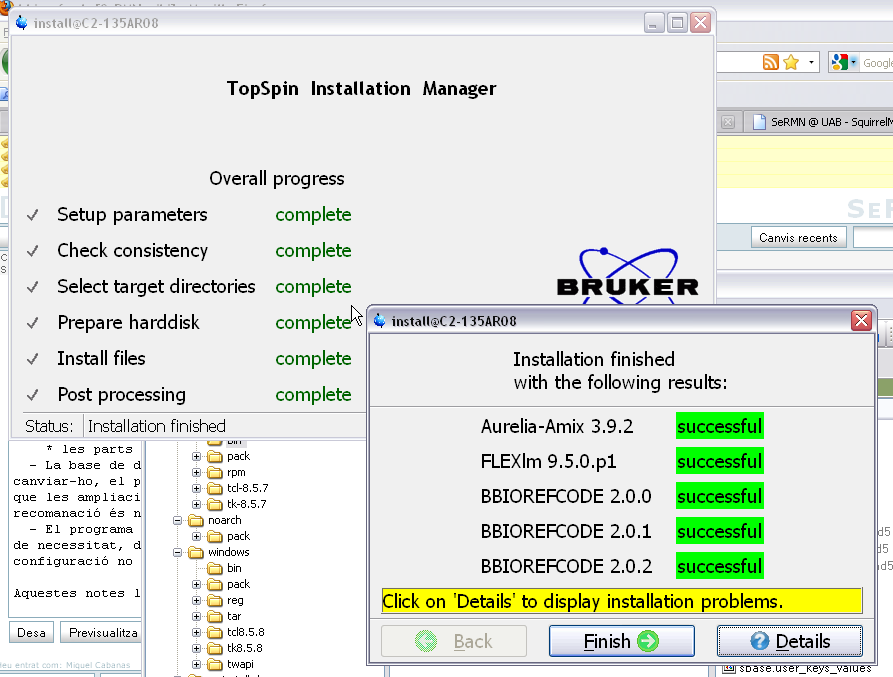Close the tab left of the SeRMN tab

(x=728, y=122)
